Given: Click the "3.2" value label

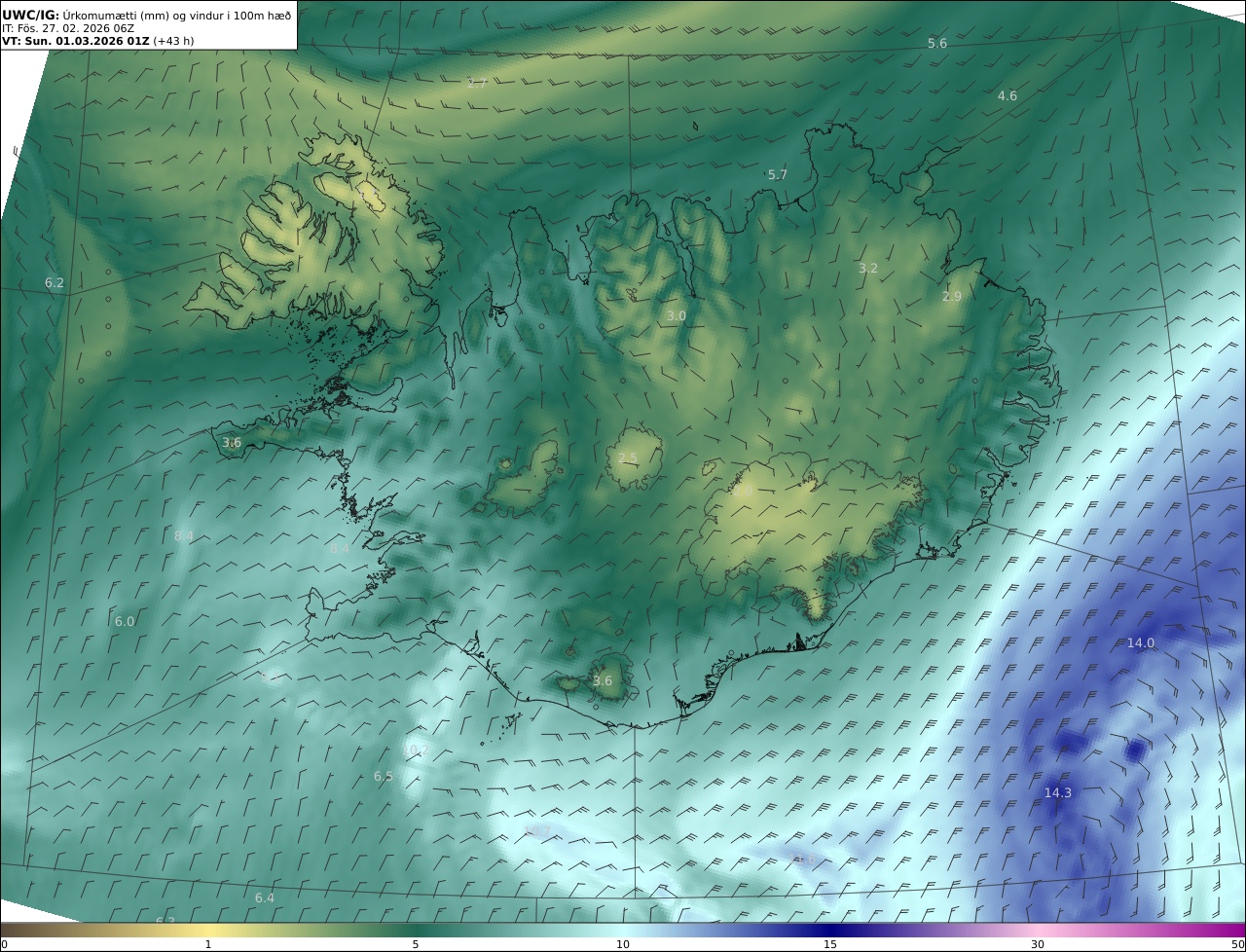Looking at the screenshot, I should point(868,268).
